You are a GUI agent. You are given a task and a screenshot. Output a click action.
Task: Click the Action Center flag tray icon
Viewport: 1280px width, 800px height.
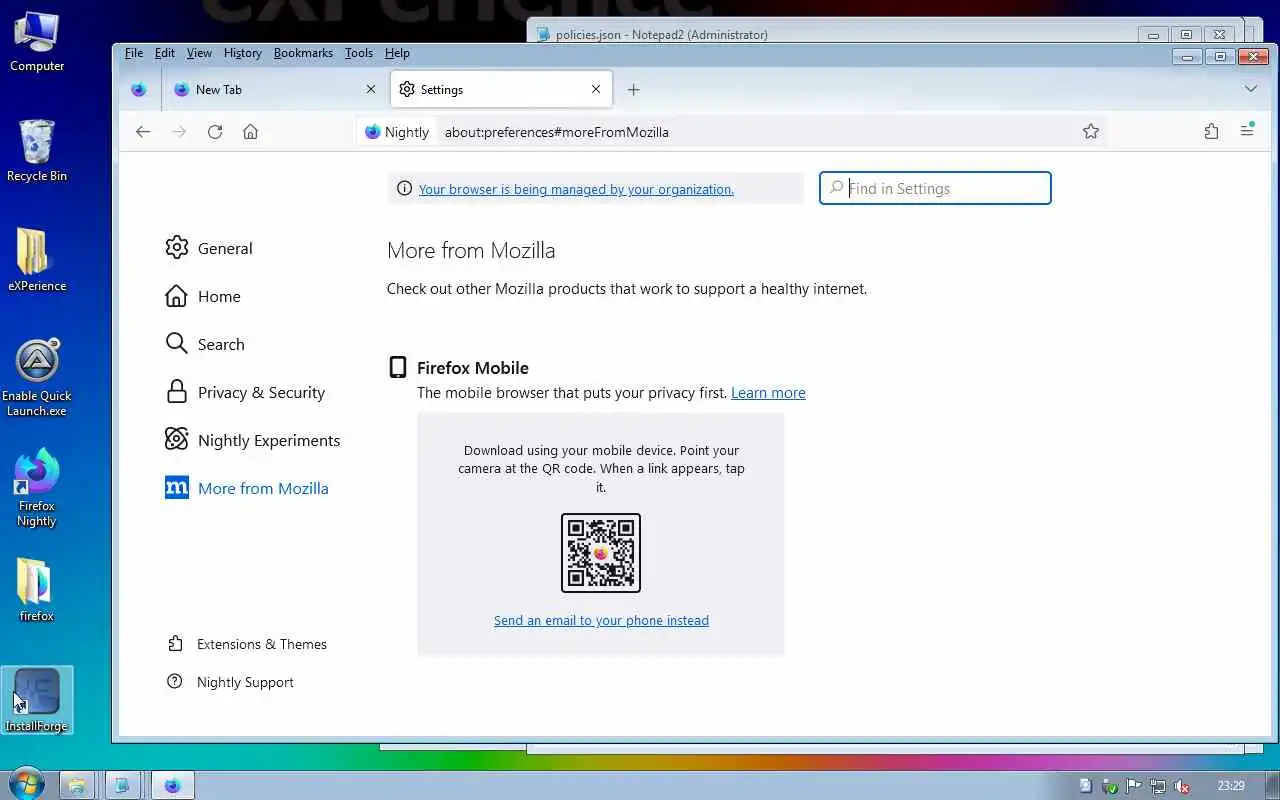(x=1134, y=786)
